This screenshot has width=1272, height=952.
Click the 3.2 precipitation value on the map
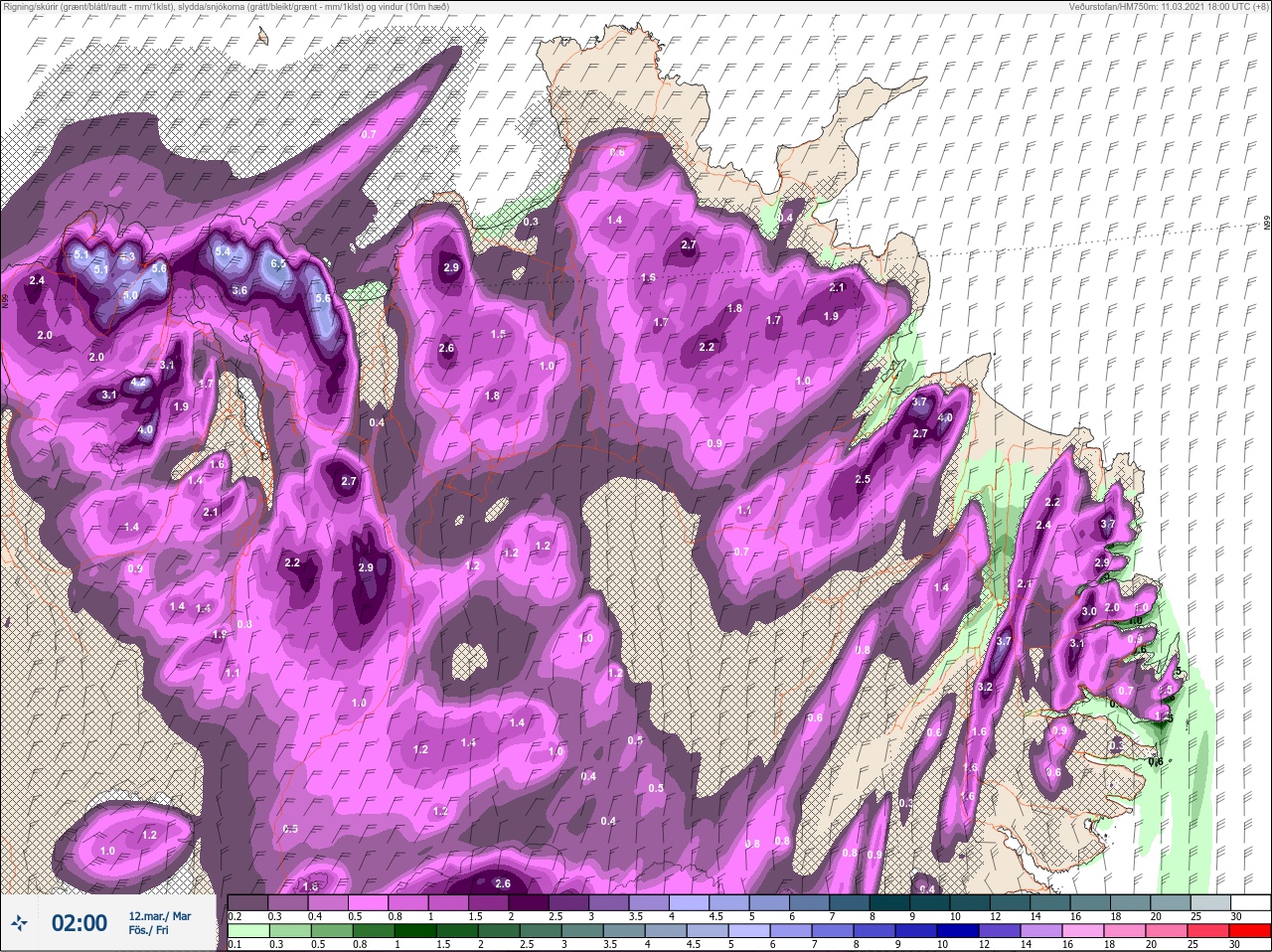pos(986,688)
